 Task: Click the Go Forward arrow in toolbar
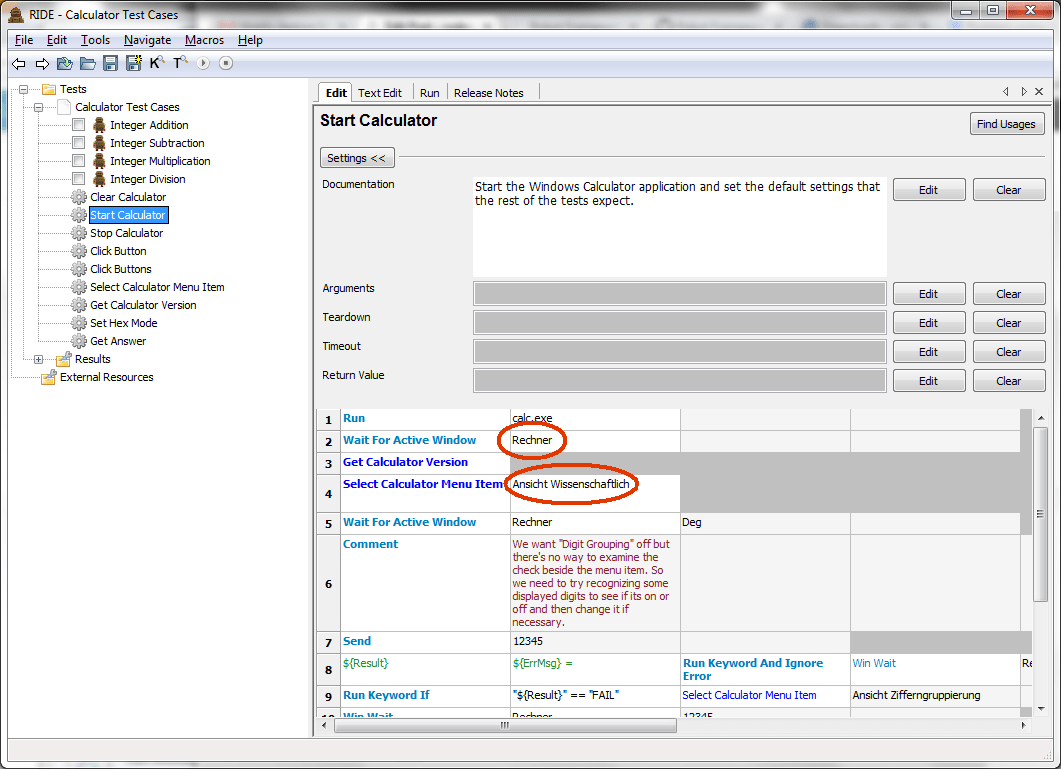pyautogui.click(x=42, y=64)
